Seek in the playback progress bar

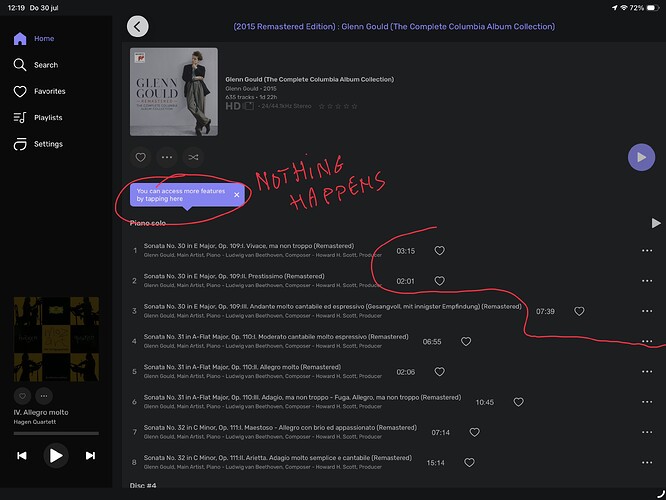(56, 433)
